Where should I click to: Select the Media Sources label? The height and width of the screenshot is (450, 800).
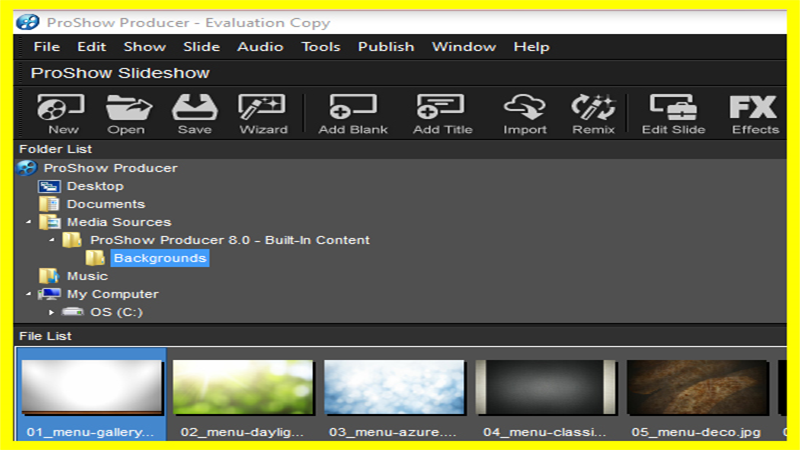[x=119, y=222]
